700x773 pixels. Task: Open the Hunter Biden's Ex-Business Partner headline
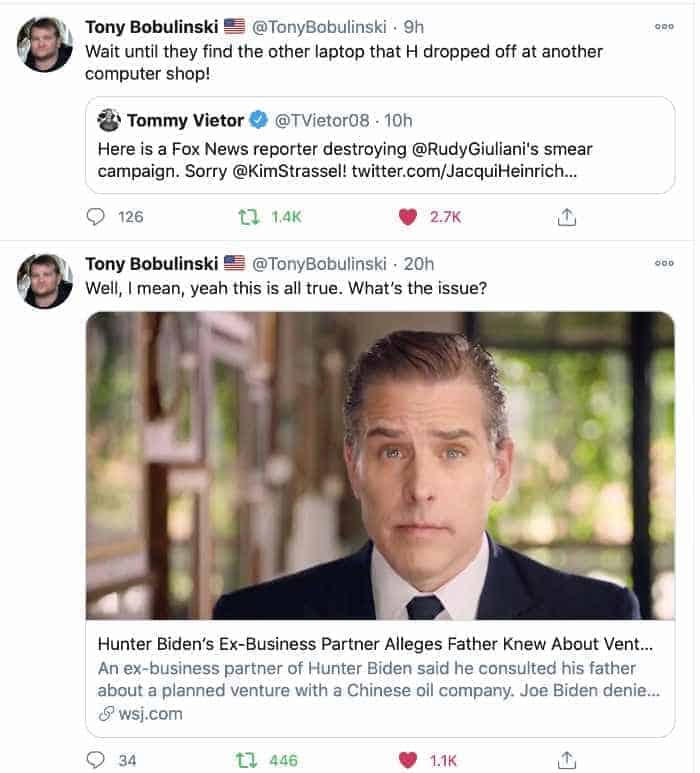click(x=375, y=644)
